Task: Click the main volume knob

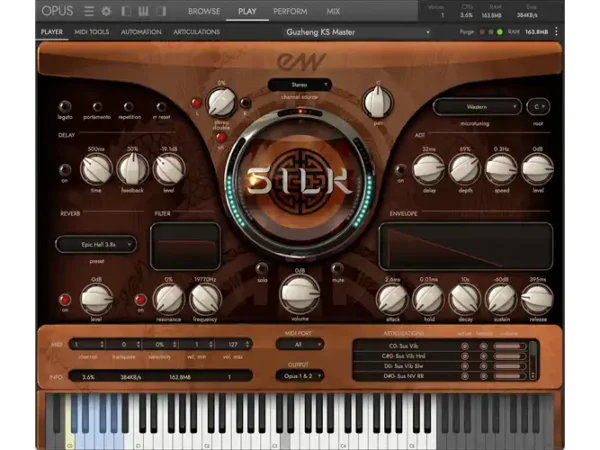Action: 300,294
